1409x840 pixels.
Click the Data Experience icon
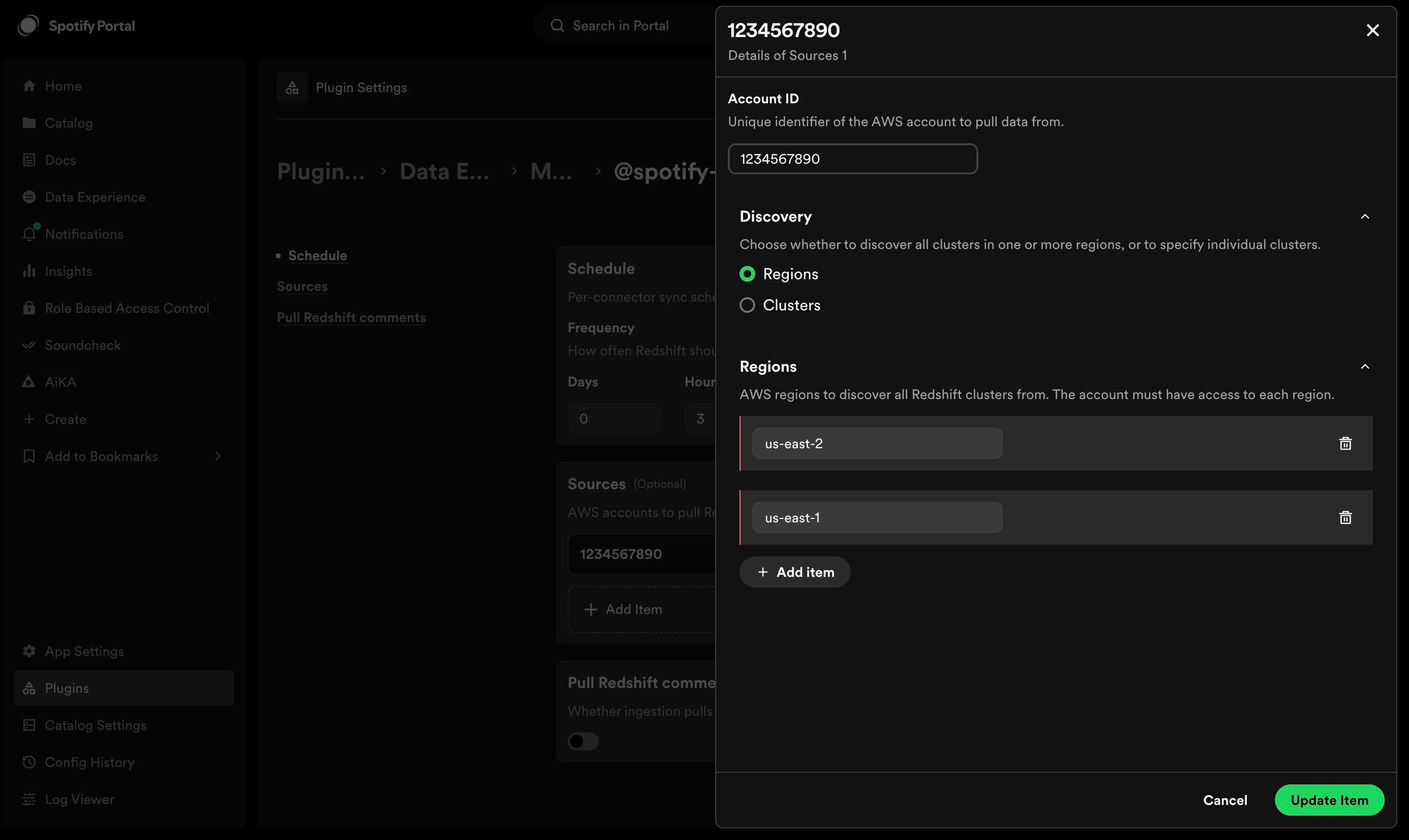29,197
